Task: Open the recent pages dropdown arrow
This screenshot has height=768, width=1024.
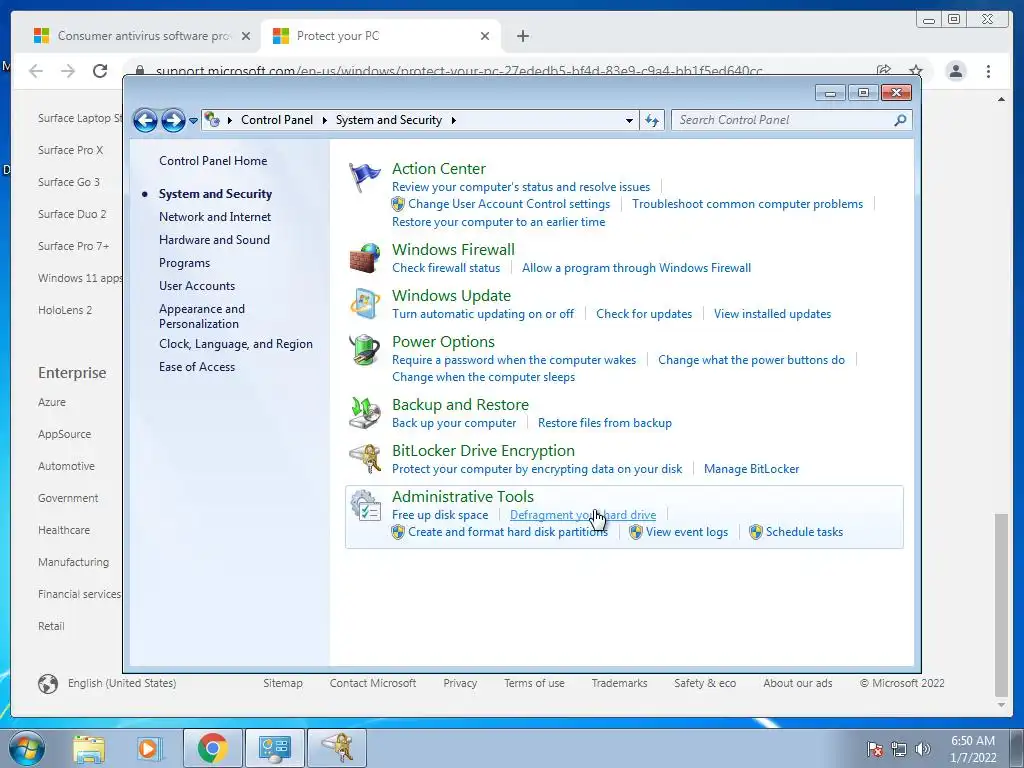Action: coord(193,121)
